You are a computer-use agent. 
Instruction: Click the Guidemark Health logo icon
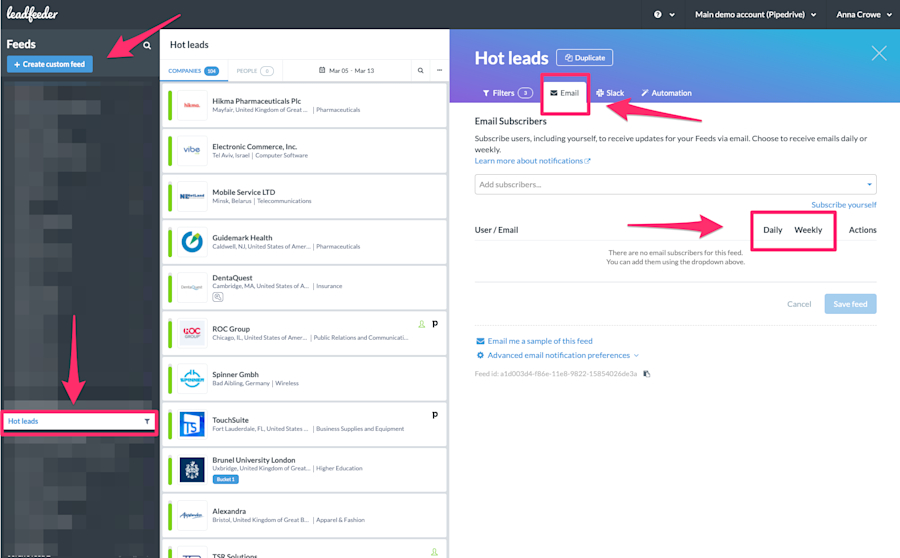coord(192,242)
